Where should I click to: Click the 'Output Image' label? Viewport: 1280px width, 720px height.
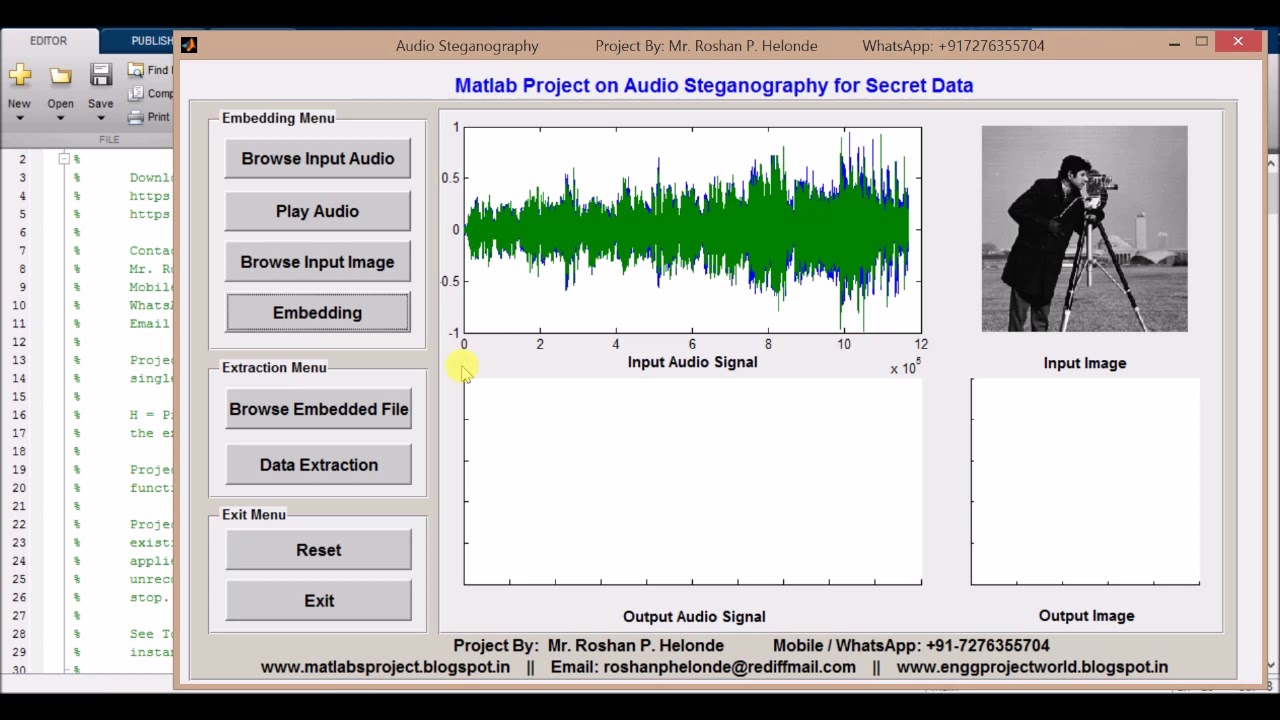(1086, 616)
